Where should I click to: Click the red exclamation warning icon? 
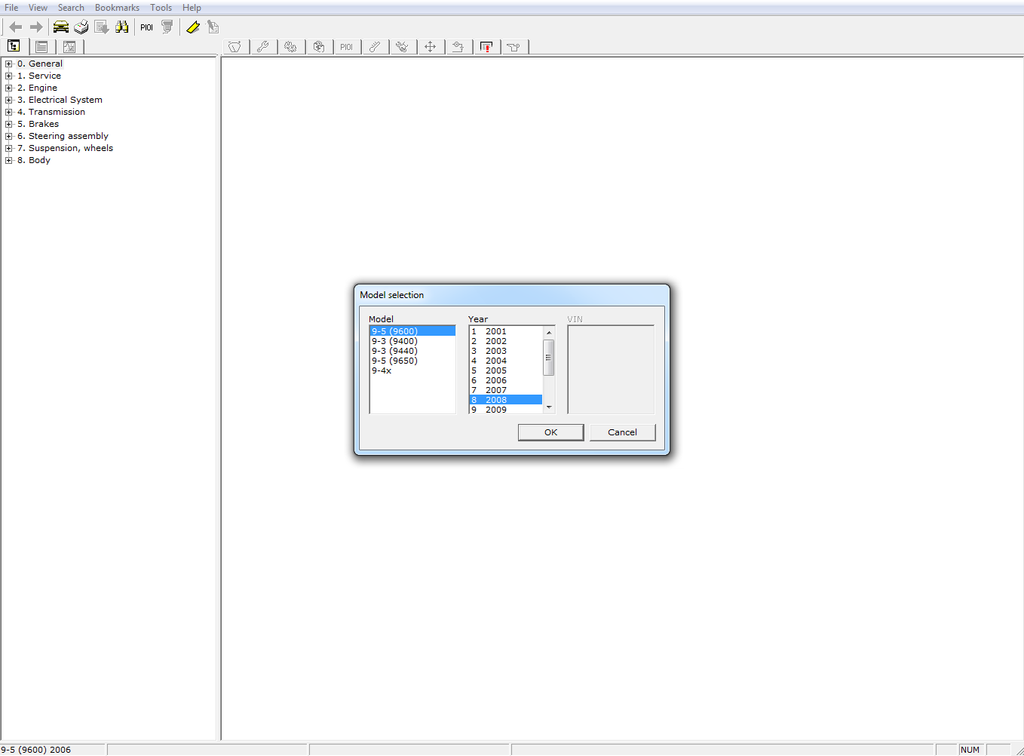pyautogui.click(x=486, y=46)
